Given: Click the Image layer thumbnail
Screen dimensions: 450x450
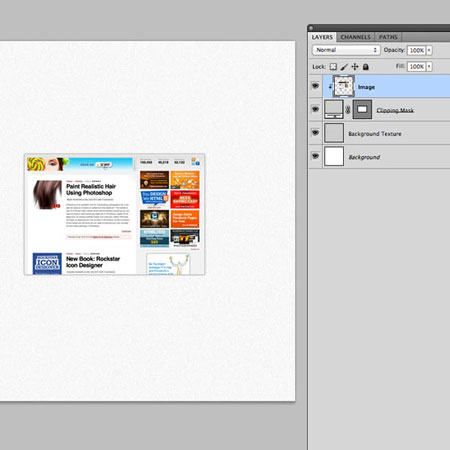Looking at the screenshot, I should coord(344,86).
